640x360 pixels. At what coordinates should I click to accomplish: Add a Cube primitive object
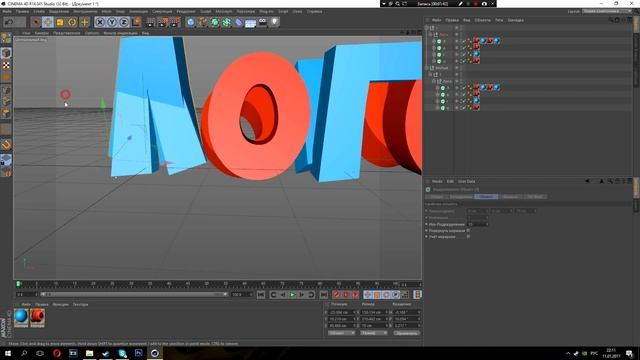[x=191, y=22]
